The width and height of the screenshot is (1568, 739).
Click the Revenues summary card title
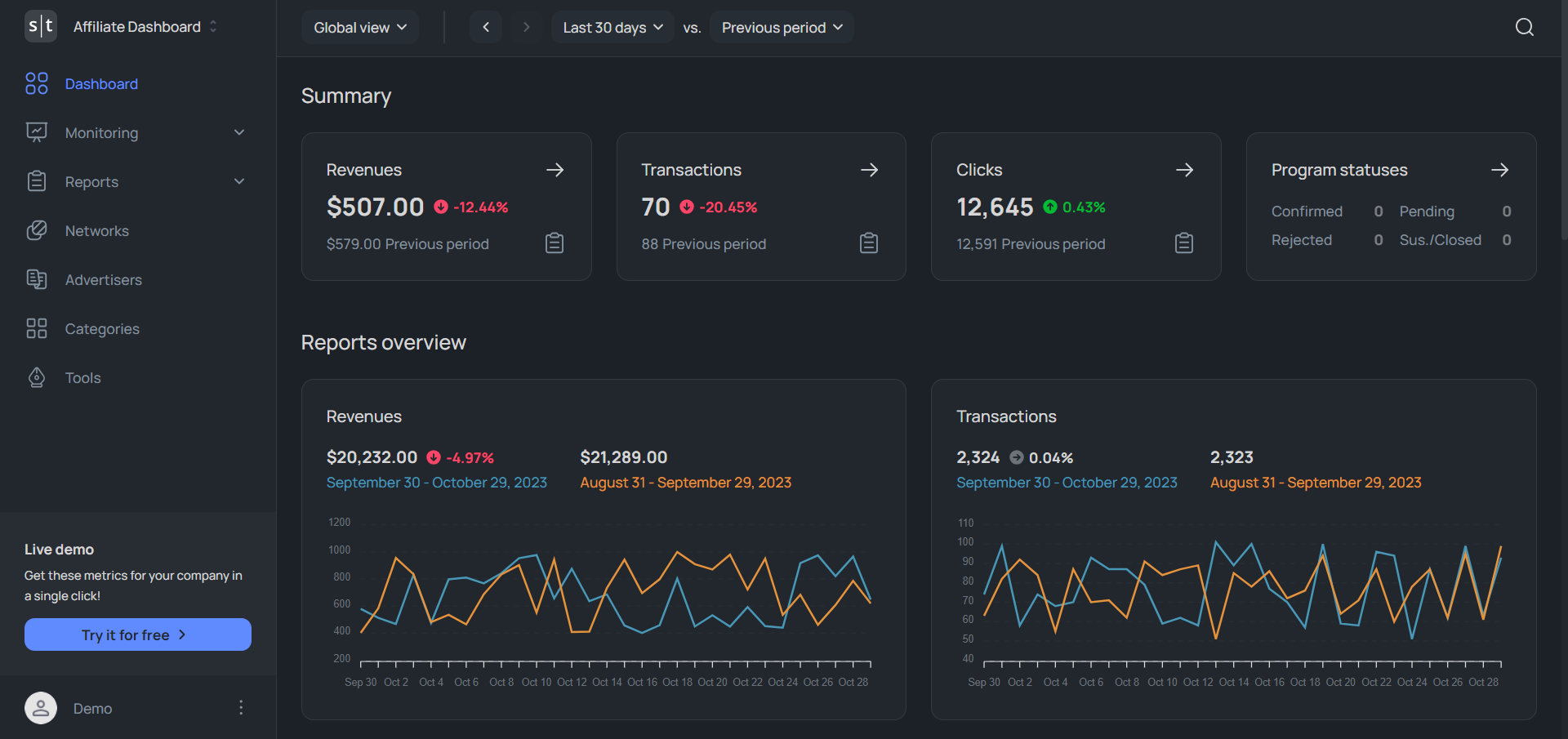(364, 170)
